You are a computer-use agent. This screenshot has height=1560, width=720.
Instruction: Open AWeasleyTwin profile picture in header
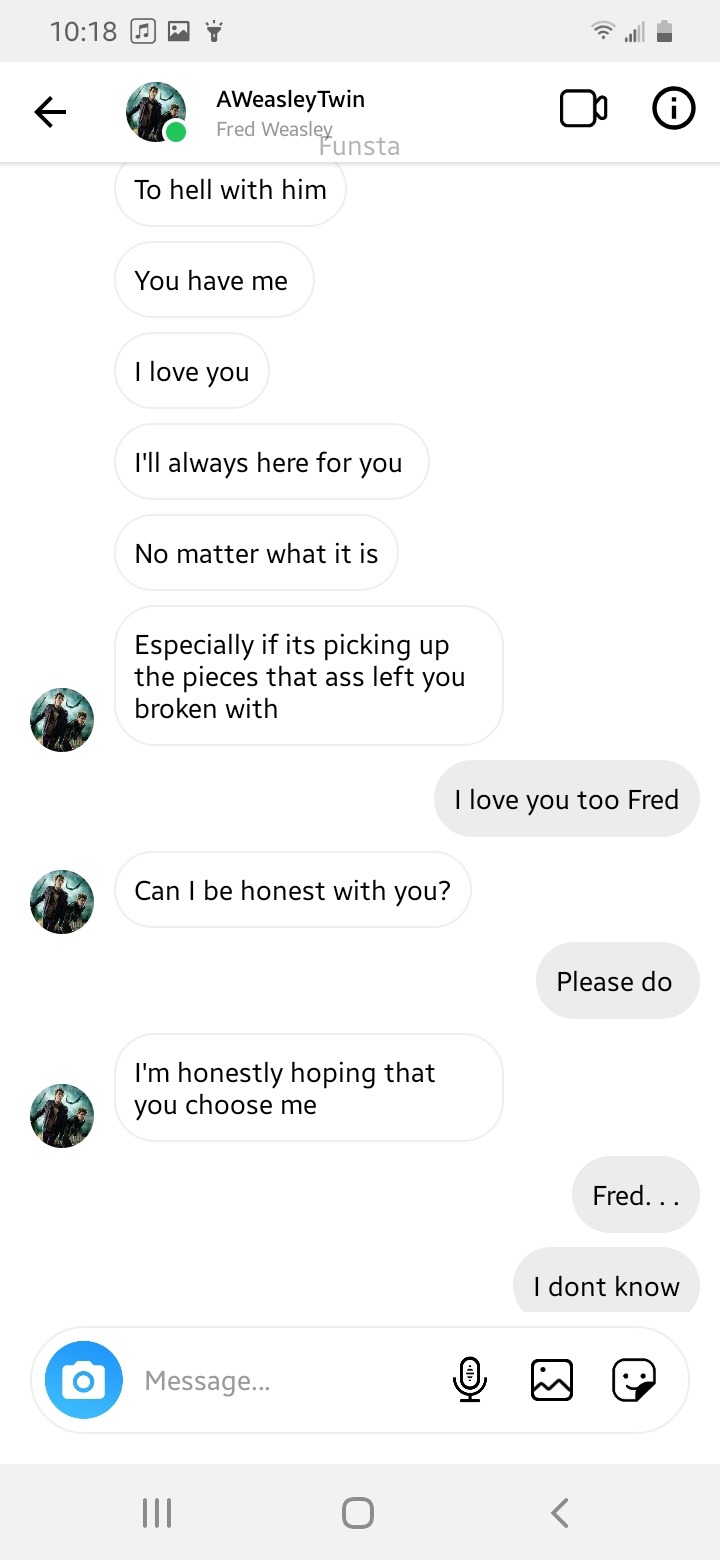tap(156, 111)
